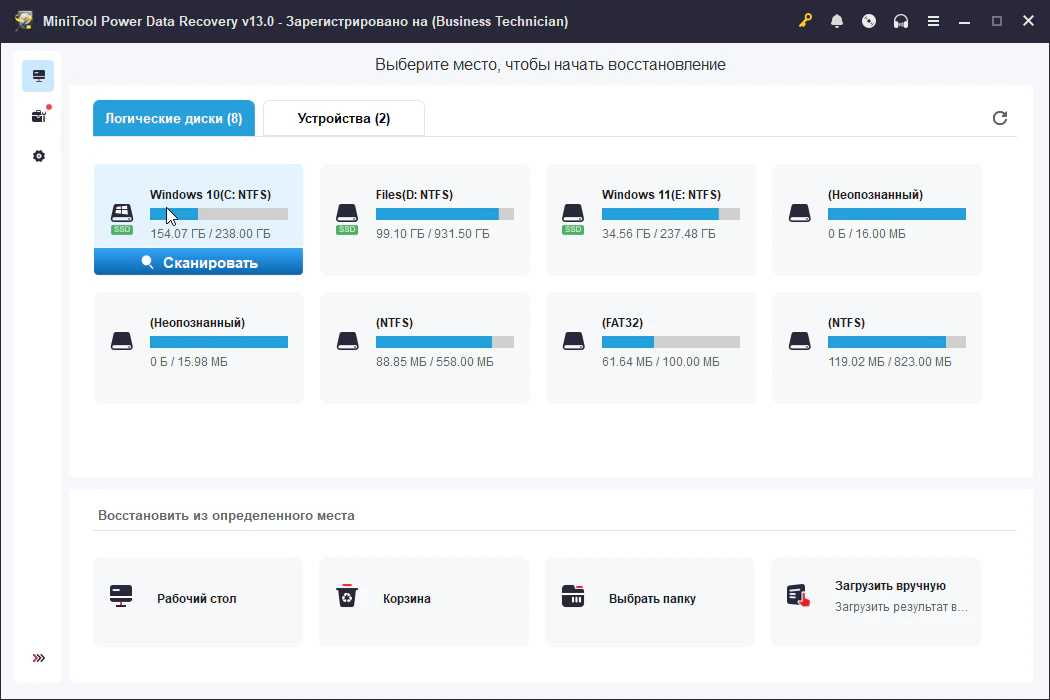Click icon of 558.00 МБ NTFS partition
This screenshot has width=1050, height=700.
pyautogui.click(x=347, y=341)
